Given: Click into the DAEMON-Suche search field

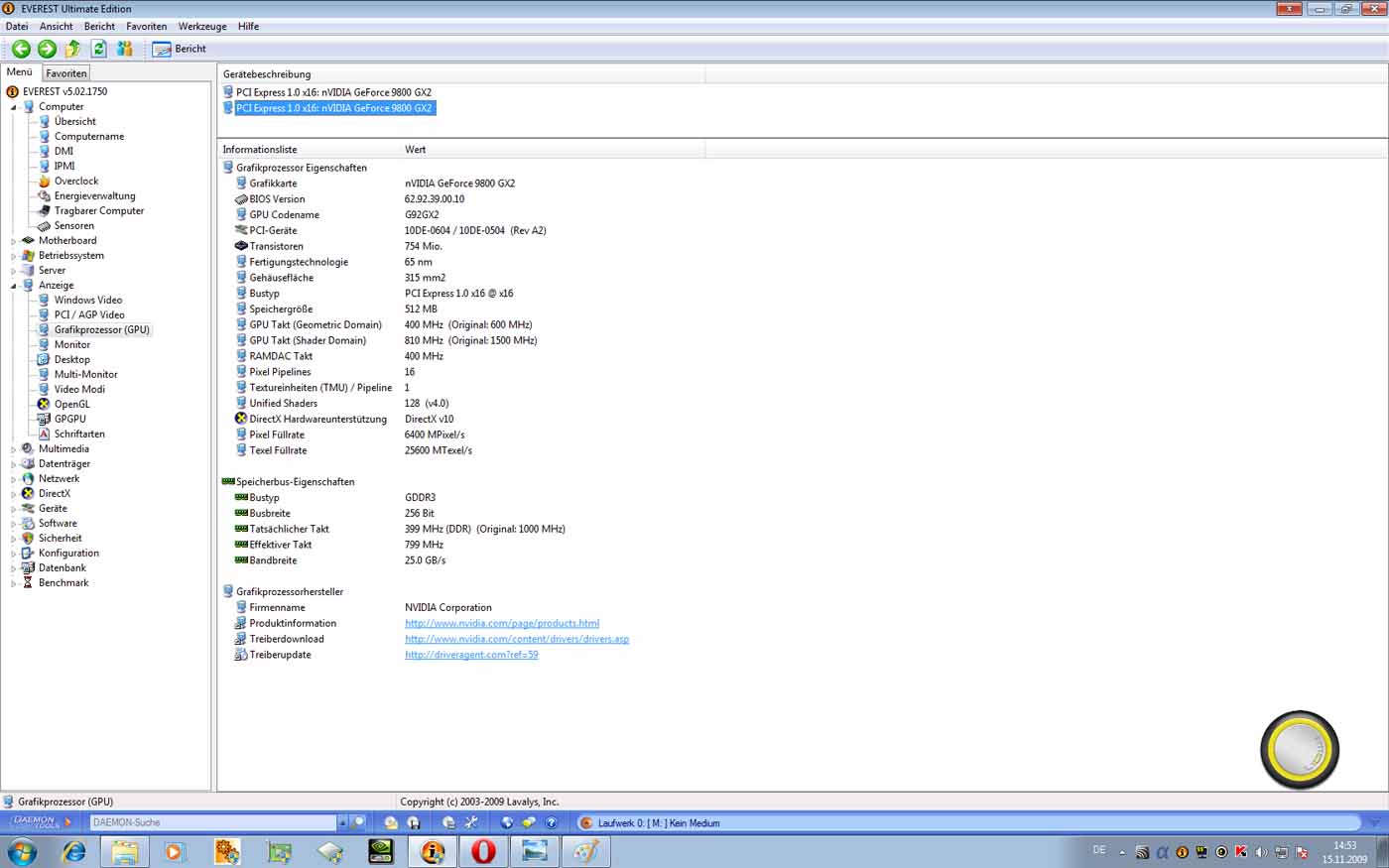Looking at the screenshot, I should [x=213, y=822].
